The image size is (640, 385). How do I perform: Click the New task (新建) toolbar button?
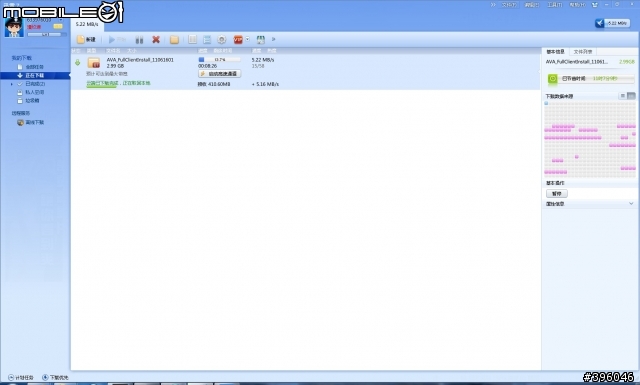coord(86,40)
